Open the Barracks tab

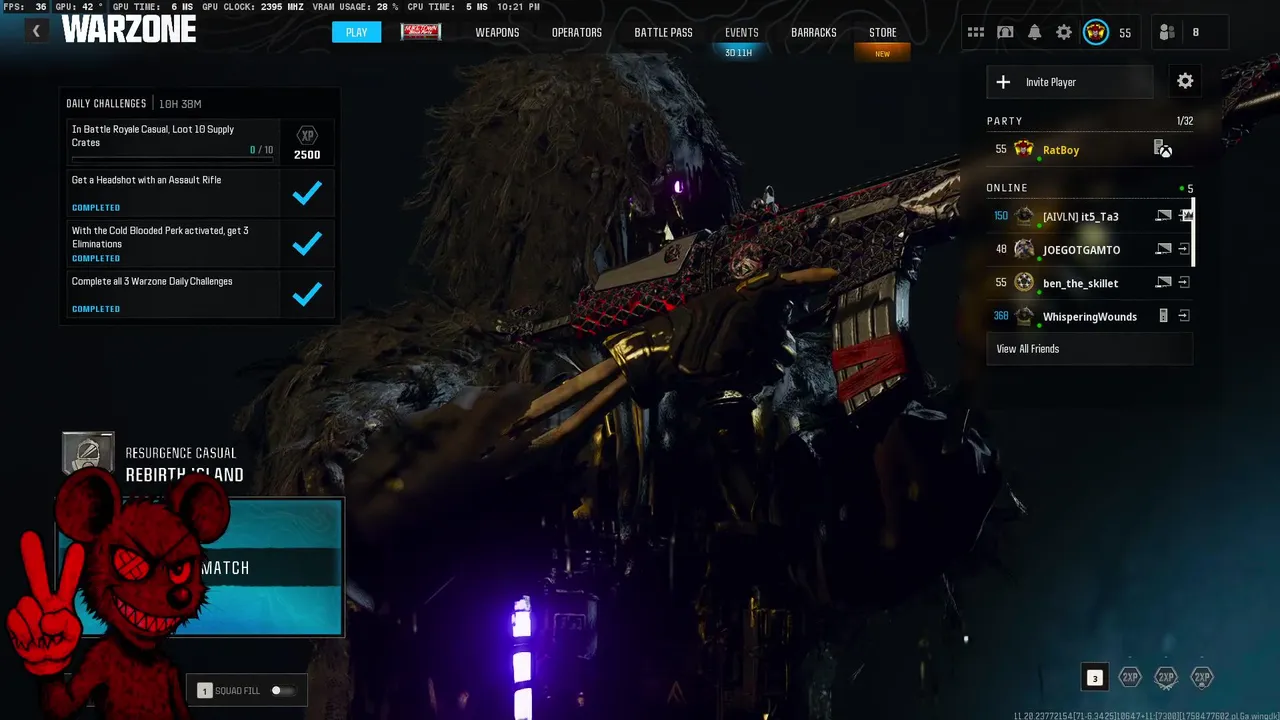[814, 32]
